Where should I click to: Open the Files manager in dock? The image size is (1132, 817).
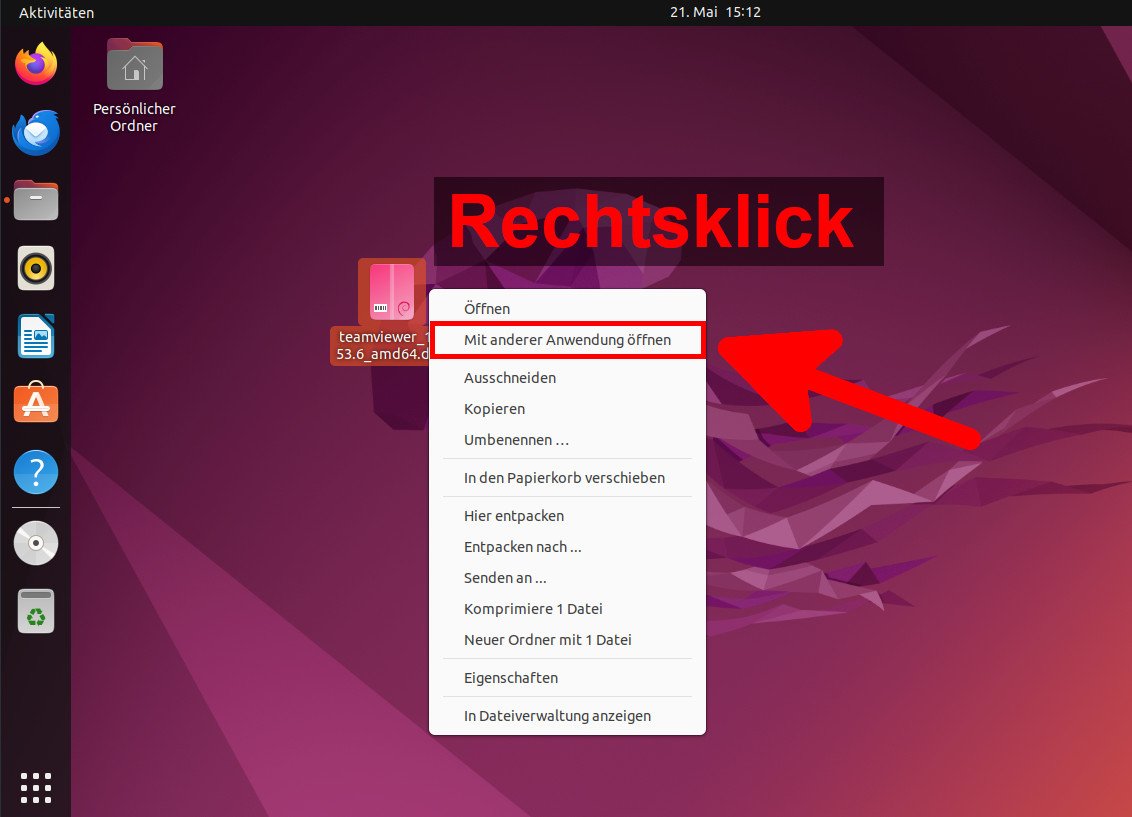point(36,200)
